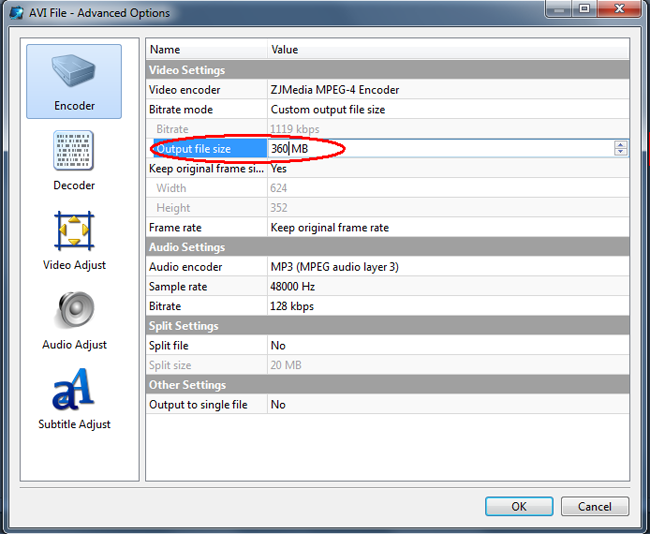Select the Bitrate mode row label
The height and width of the screenshot is (534, 650).
pos(181,109)
